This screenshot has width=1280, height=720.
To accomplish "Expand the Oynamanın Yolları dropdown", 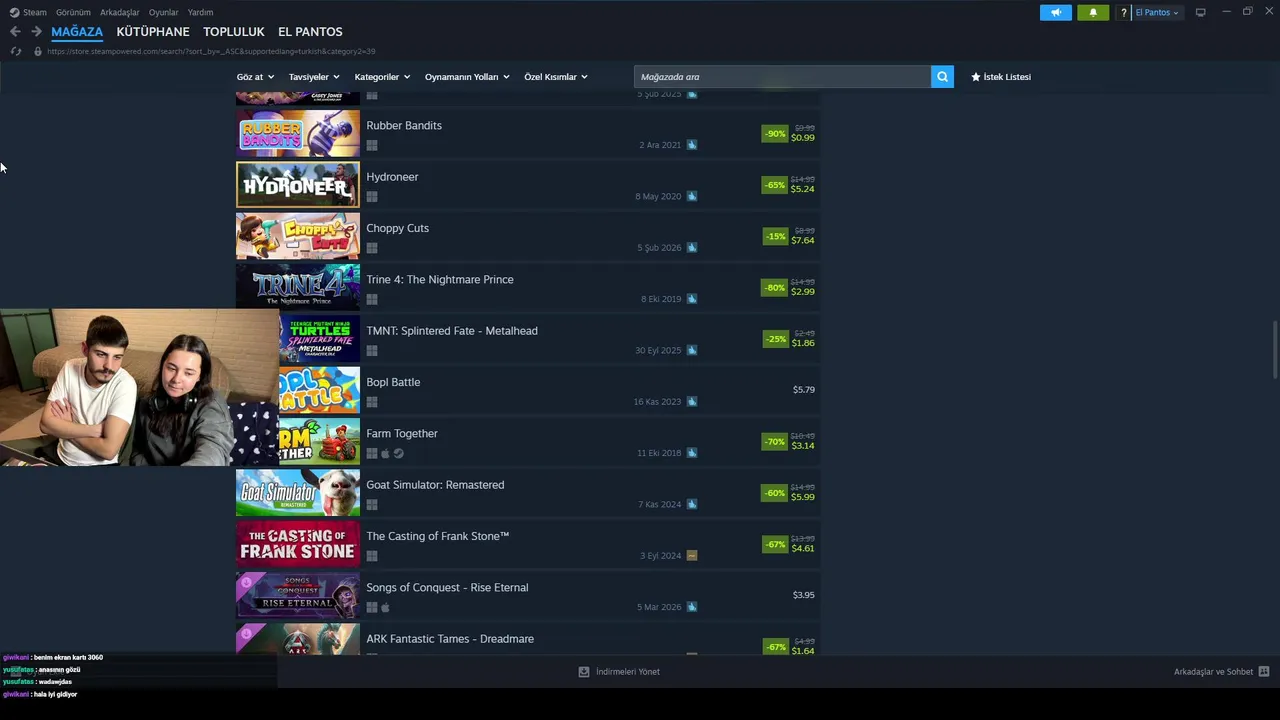I will coord(467,77).
